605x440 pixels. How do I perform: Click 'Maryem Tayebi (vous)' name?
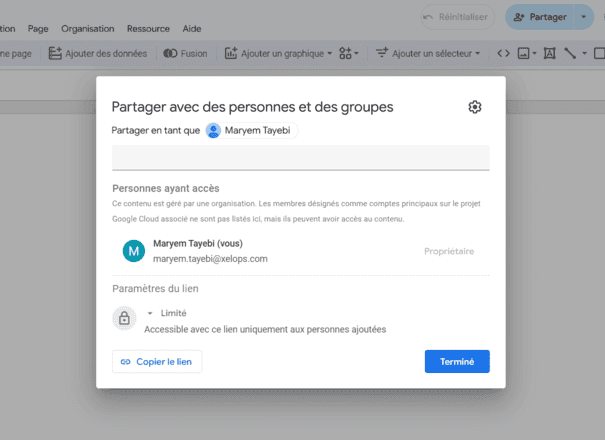198,244
